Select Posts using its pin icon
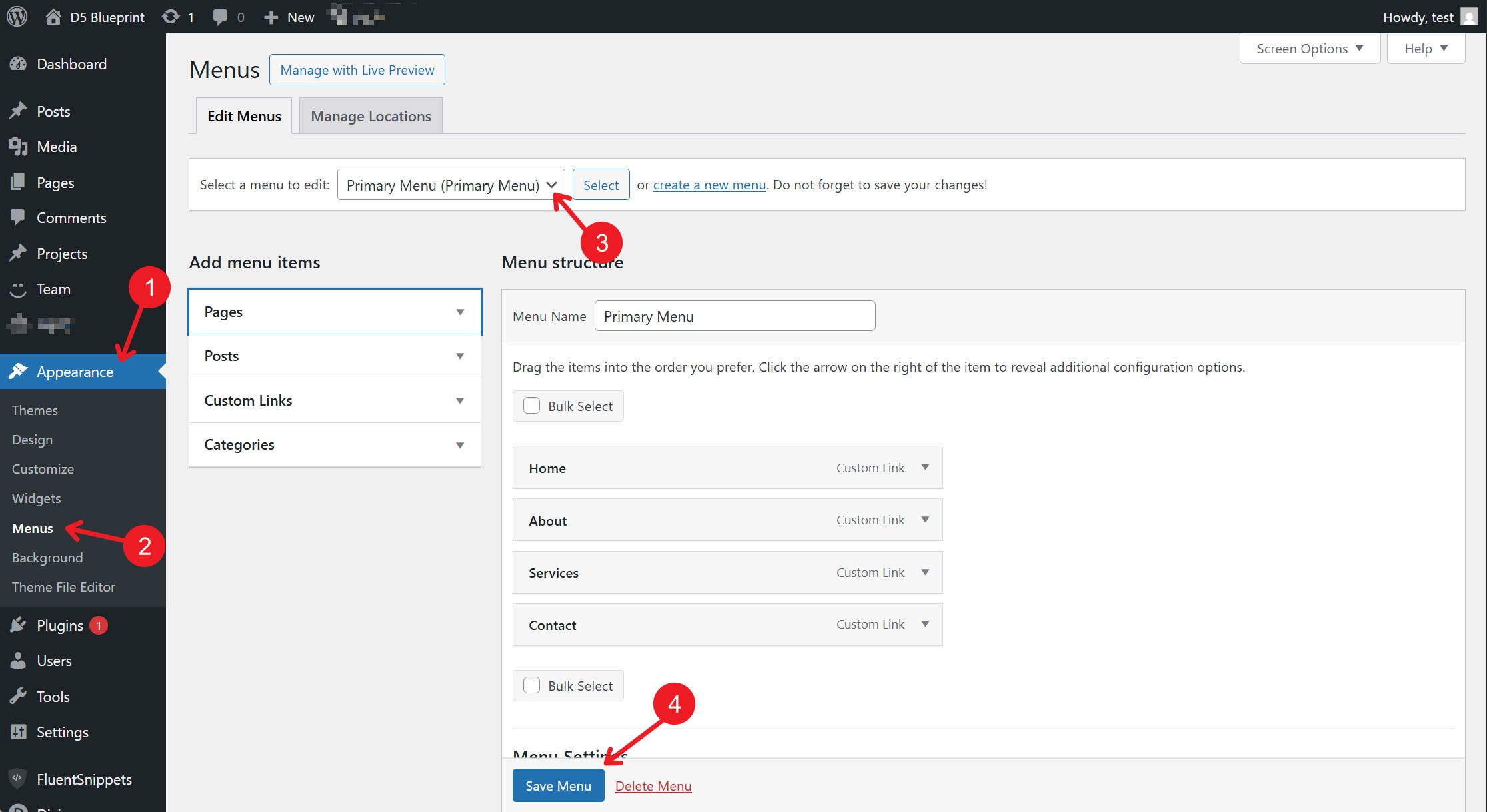This screenshot has width=1487, height=812. click(x=18, y=111)
